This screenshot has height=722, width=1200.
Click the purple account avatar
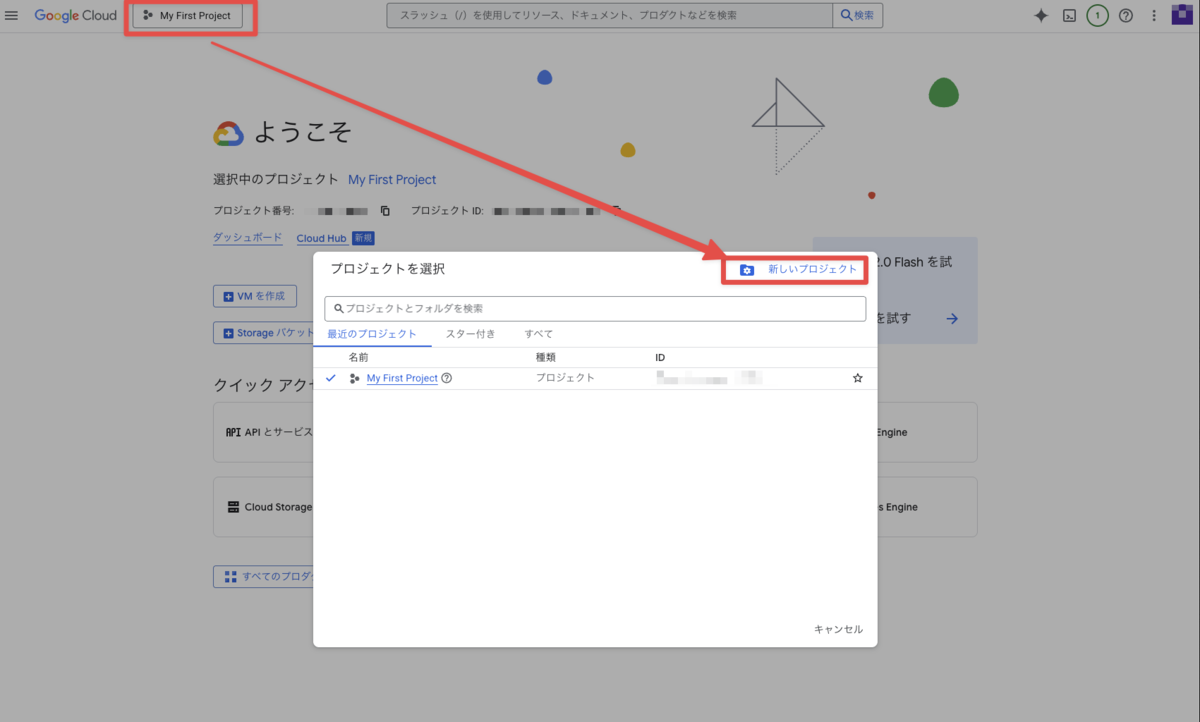(1182, 16)
